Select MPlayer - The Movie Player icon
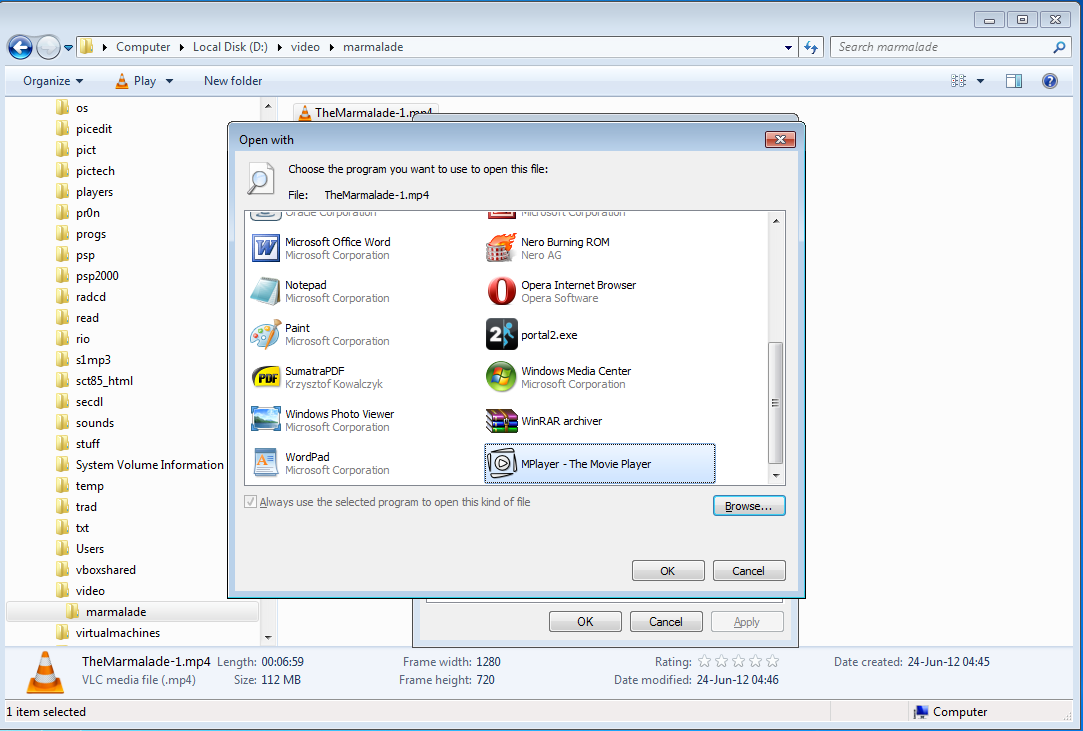Viewport: 1083px width, 731px height. [x=502, y=463]
